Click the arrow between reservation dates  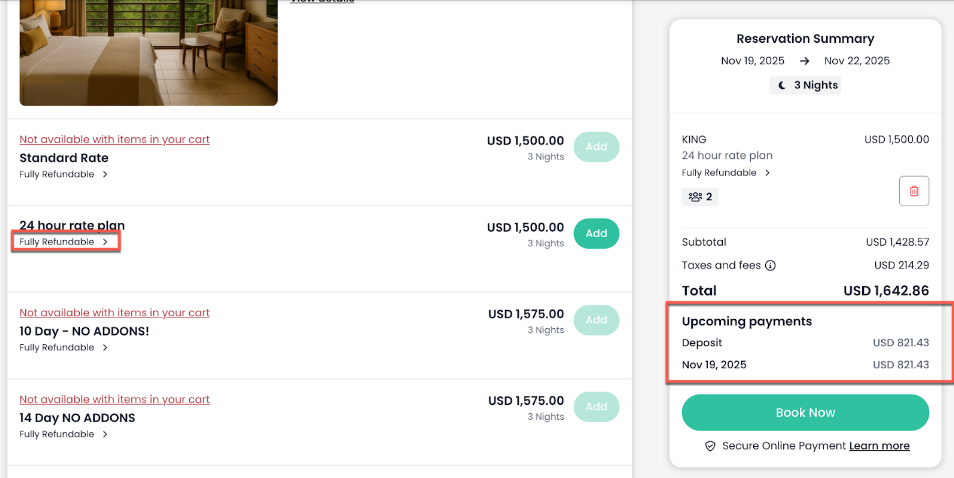804,61
